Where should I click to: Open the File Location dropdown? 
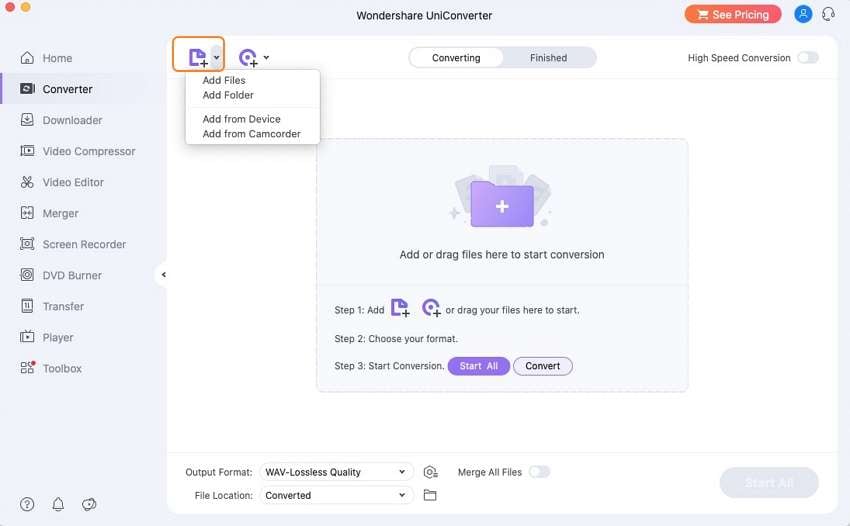(336, 495)
